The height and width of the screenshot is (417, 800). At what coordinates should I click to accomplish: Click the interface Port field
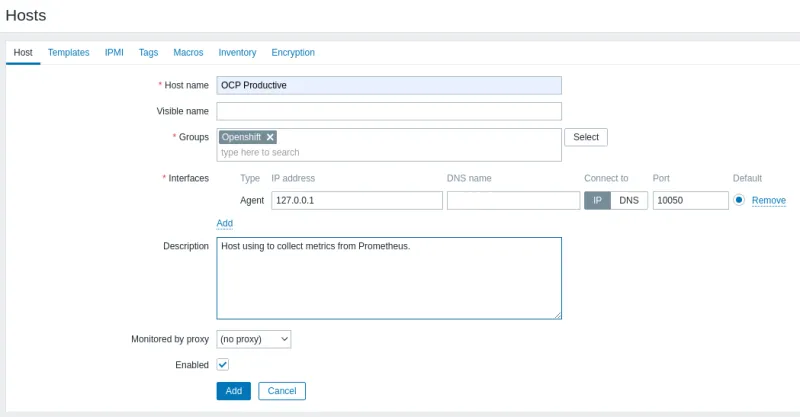pos(690,200)
